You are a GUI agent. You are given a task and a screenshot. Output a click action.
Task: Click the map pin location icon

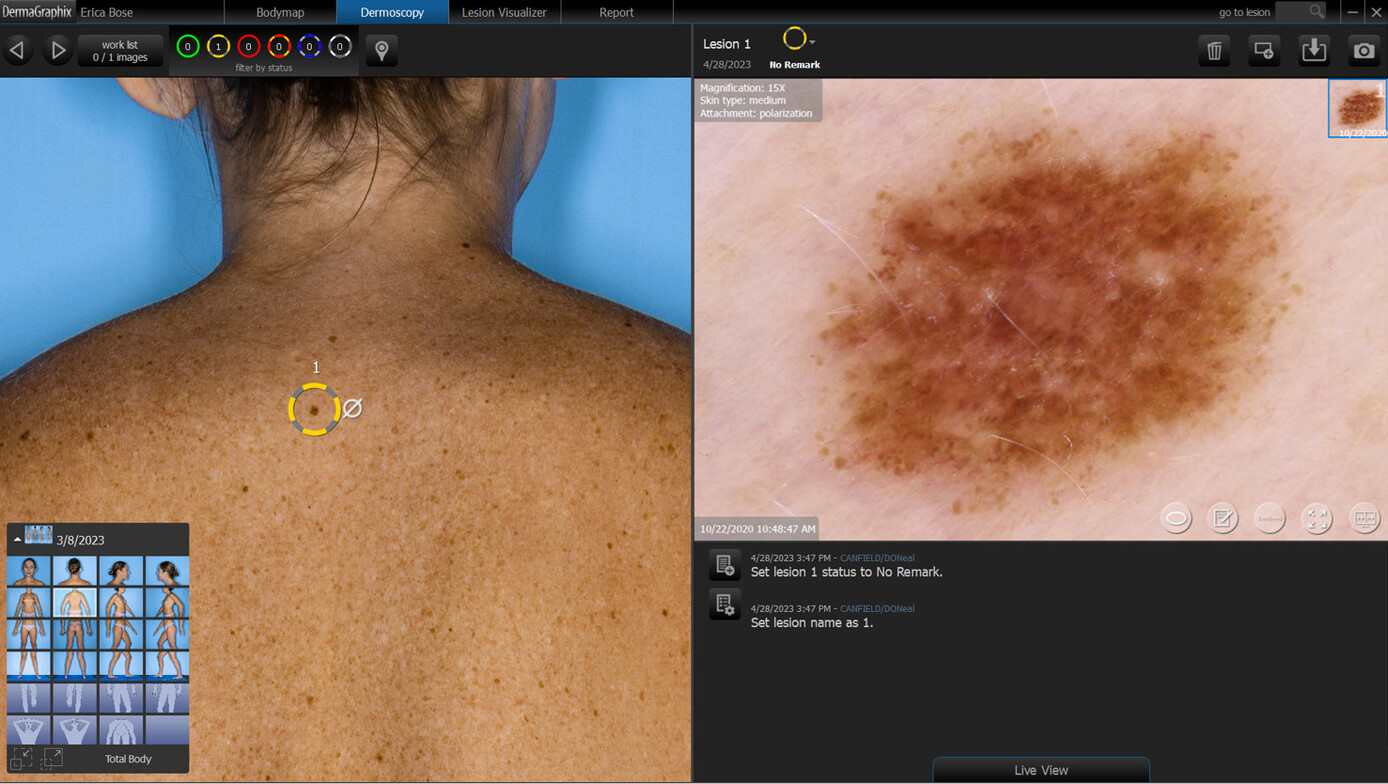[x=381, y=50]
